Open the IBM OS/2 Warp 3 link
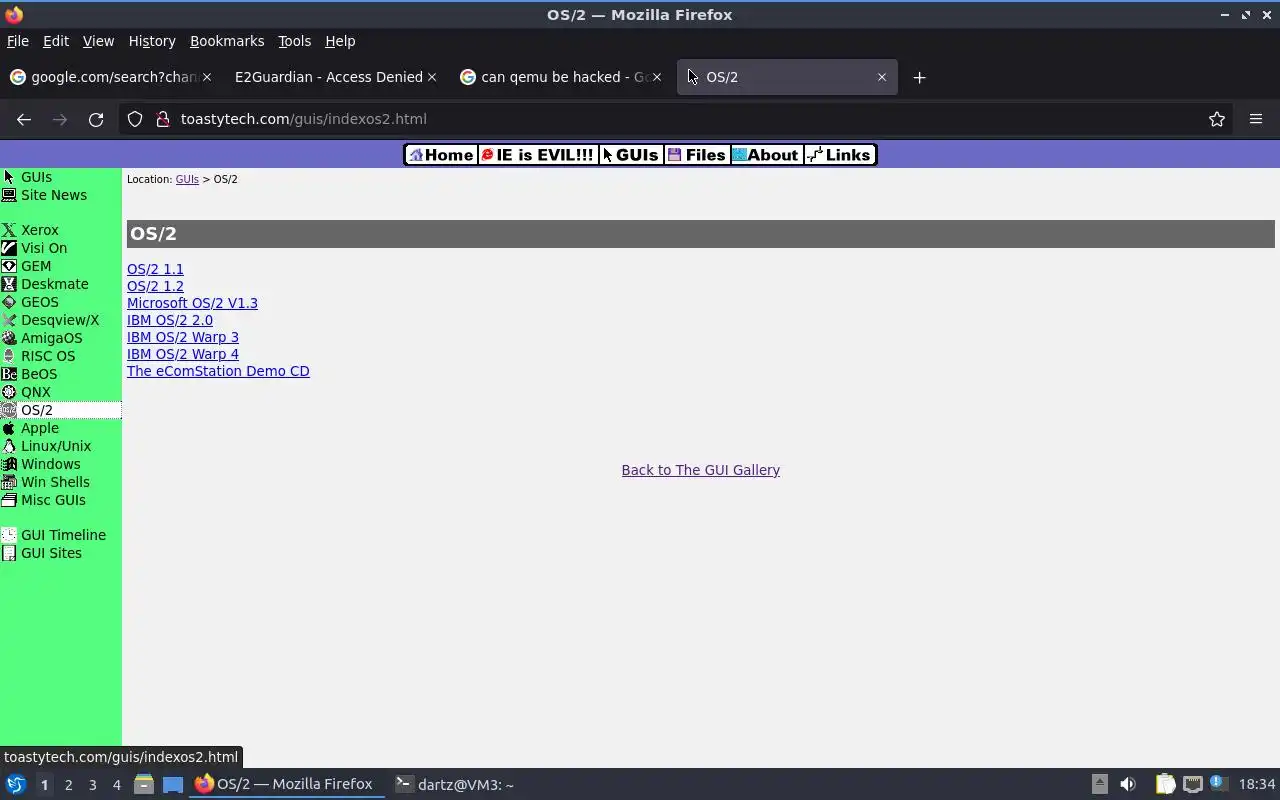1280x800 pixels. point(183,337)
